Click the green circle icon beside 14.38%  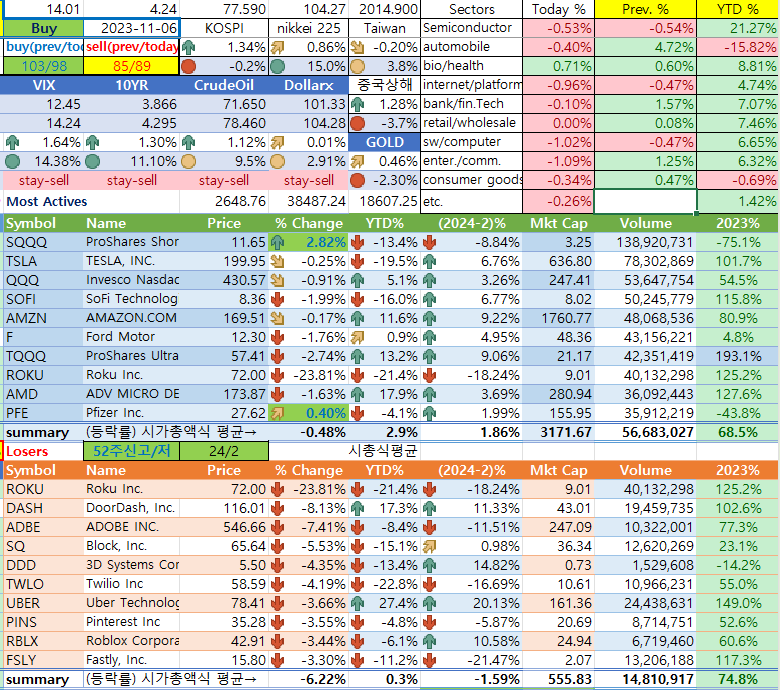(x=12, y=162)
